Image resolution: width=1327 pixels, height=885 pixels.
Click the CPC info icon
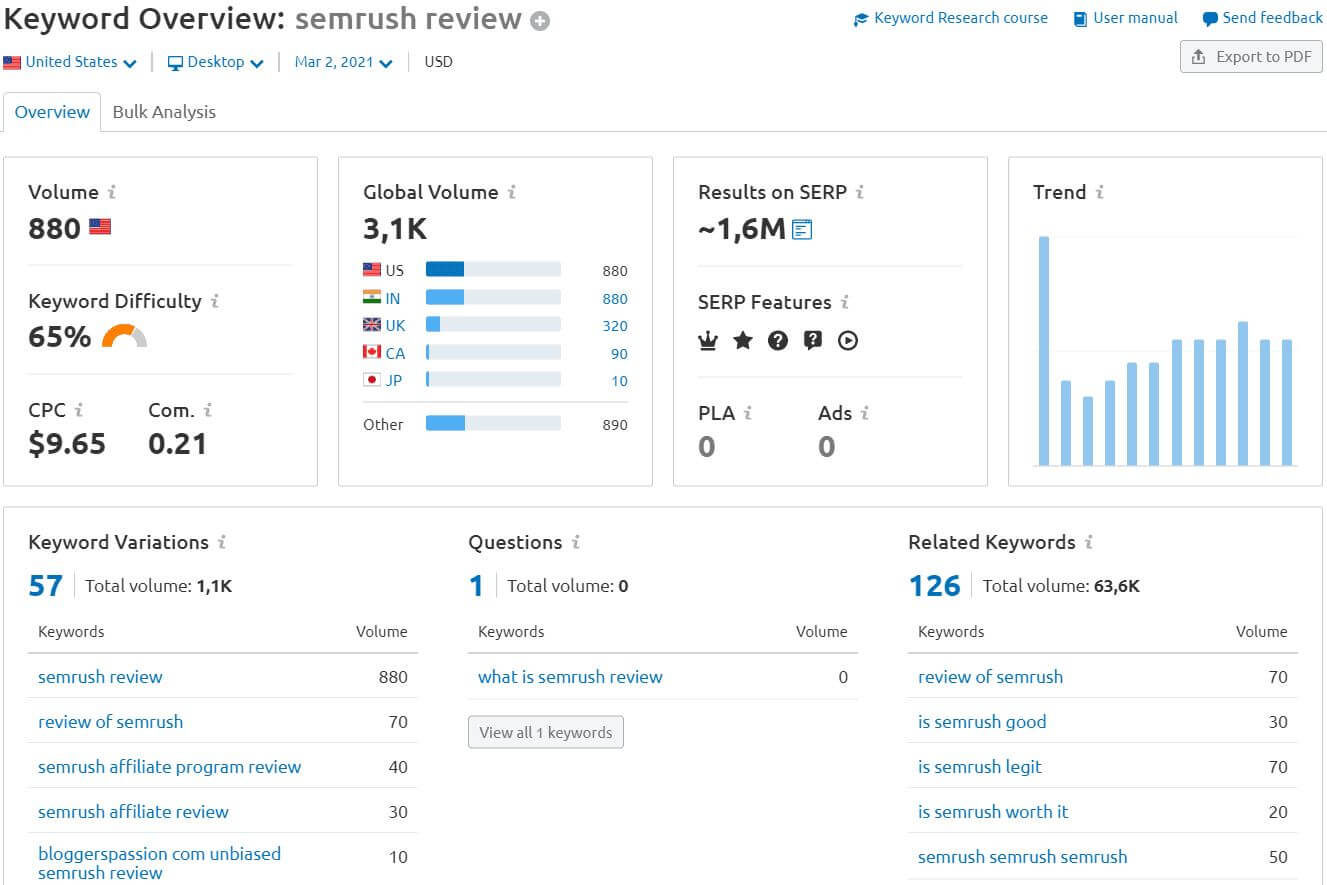coord(79,410)
